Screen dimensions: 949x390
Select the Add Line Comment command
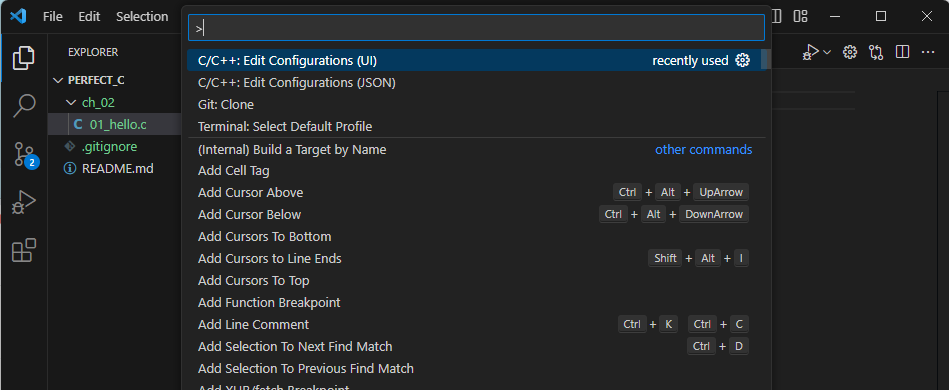476,325
